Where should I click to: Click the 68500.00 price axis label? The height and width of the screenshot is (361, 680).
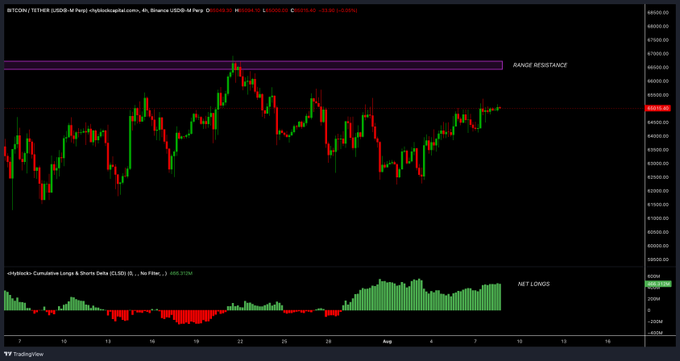[657, 13]
